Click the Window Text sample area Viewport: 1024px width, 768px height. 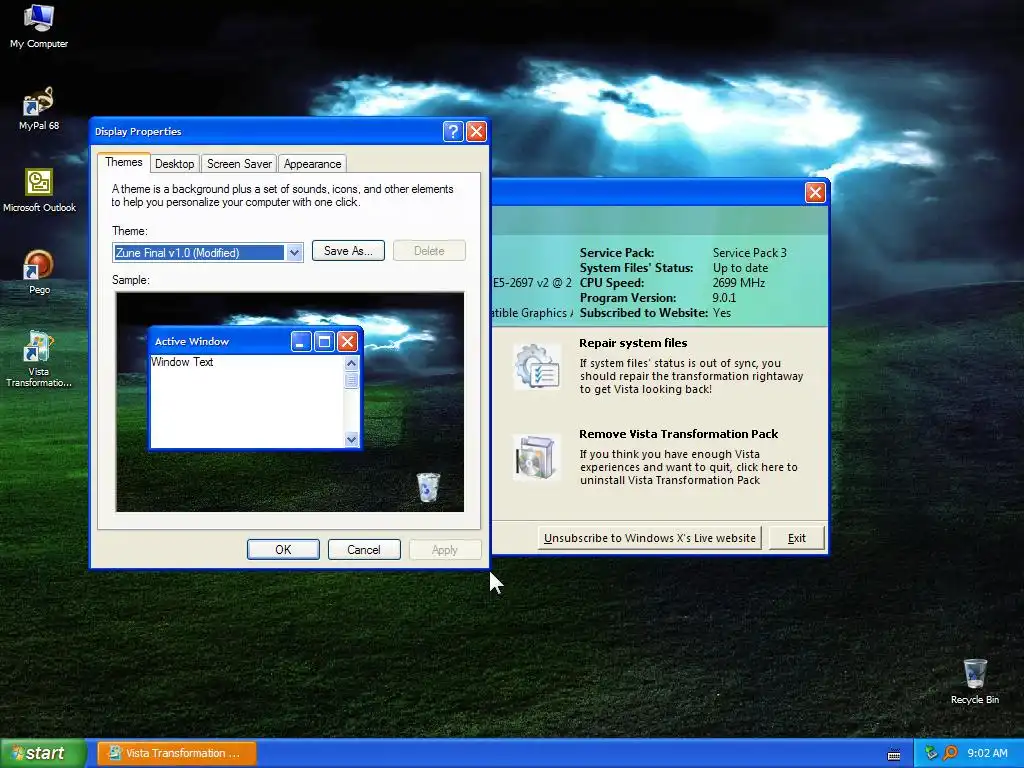pyautogui.click(x=247, y=401)
